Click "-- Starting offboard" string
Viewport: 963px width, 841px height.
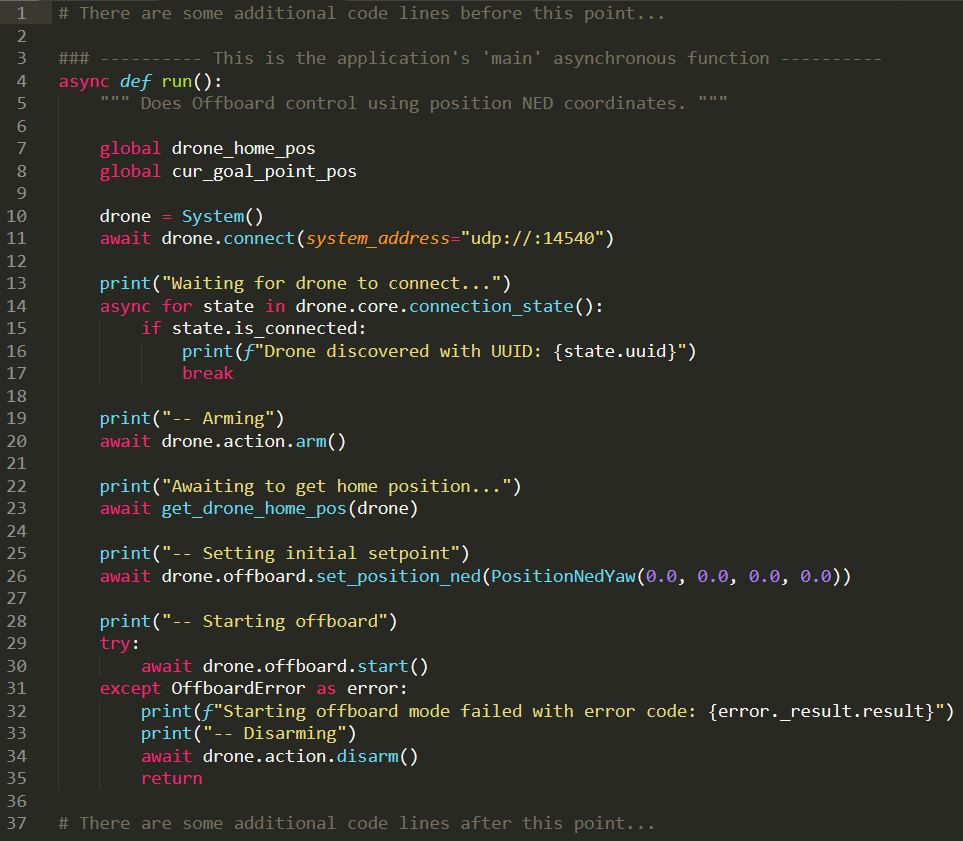coord(275,621)
